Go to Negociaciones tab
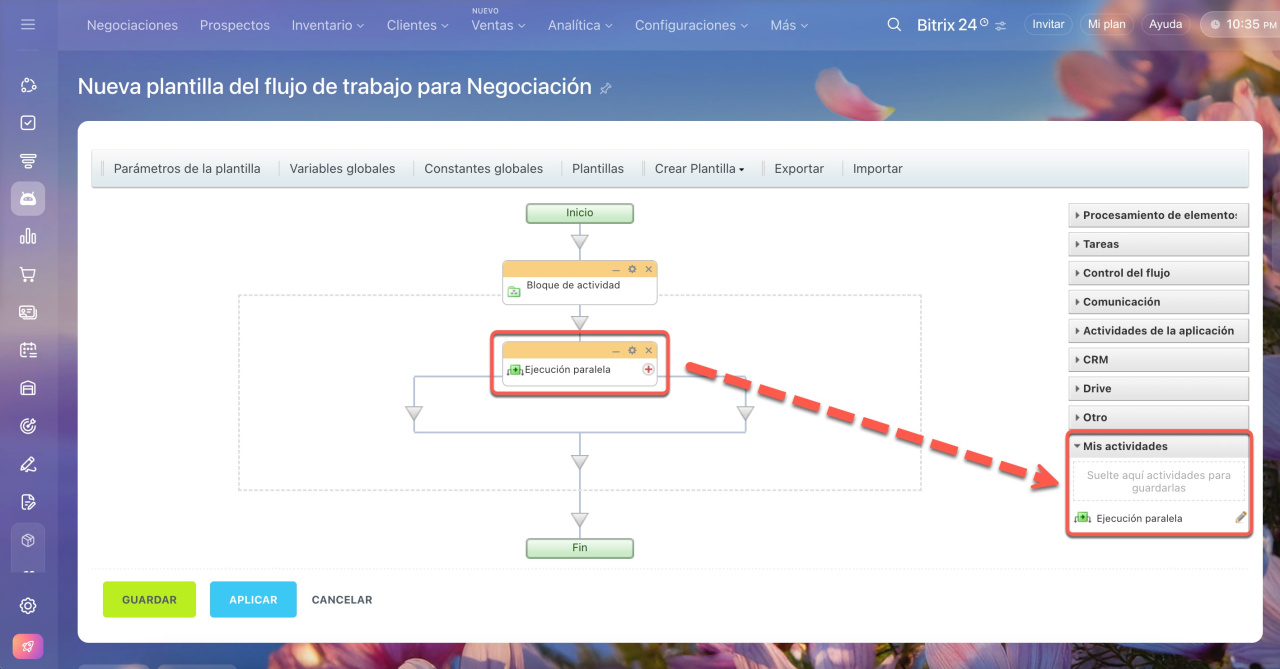This screenshot has width=1280, height=669. 132,25
